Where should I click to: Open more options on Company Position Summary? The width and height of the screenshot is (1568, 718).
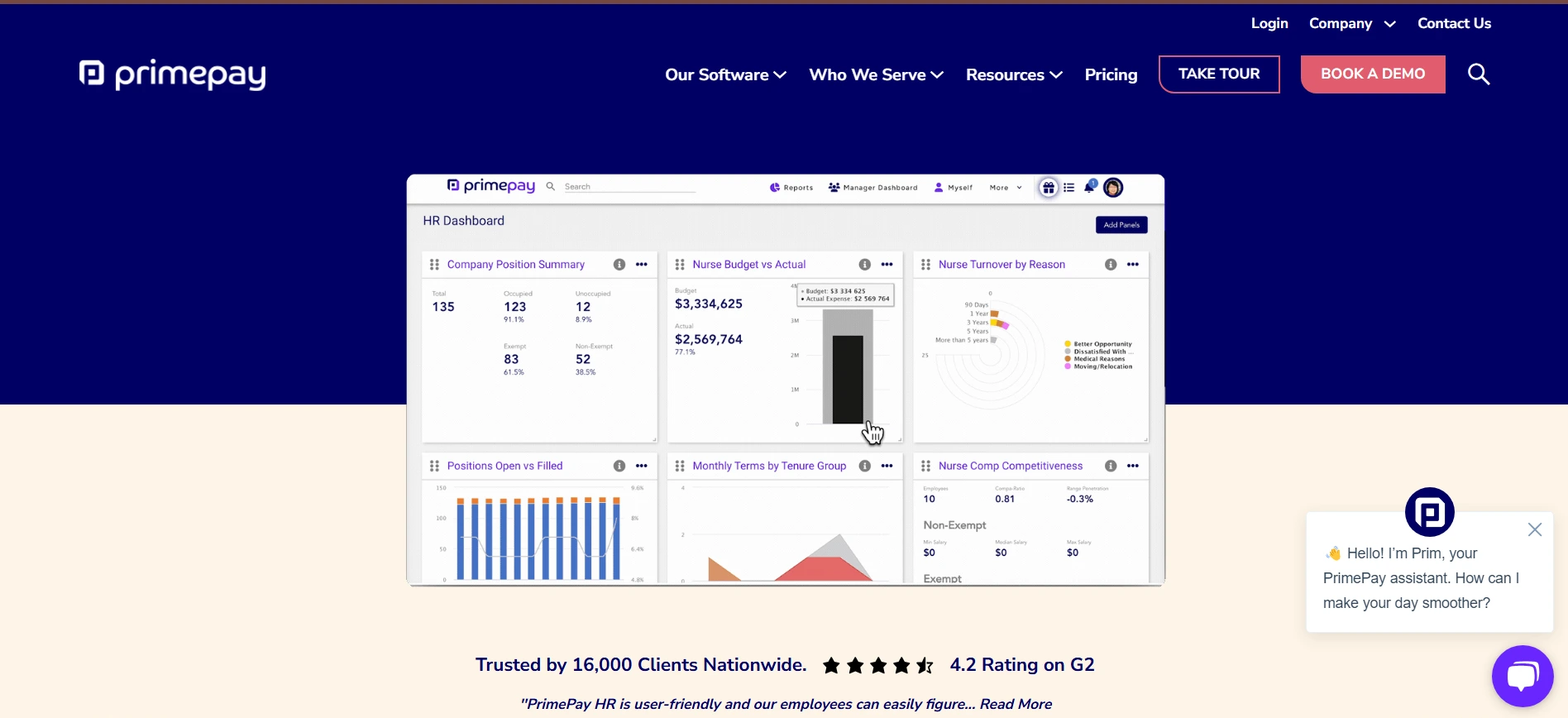642,265
